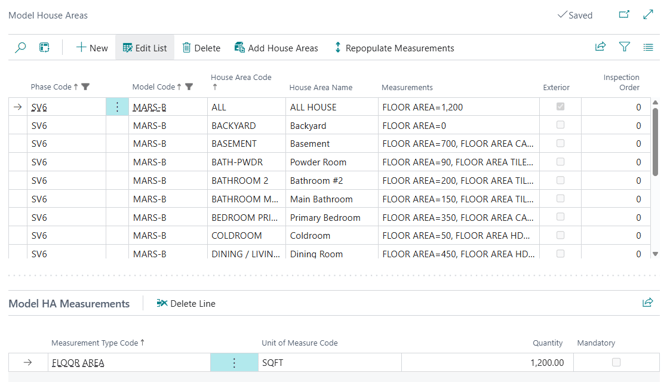Toggle Exterior checkbox for Basement row
This screenshot has height=382, width=670.
pyautogui.click(x=560, y=143)
